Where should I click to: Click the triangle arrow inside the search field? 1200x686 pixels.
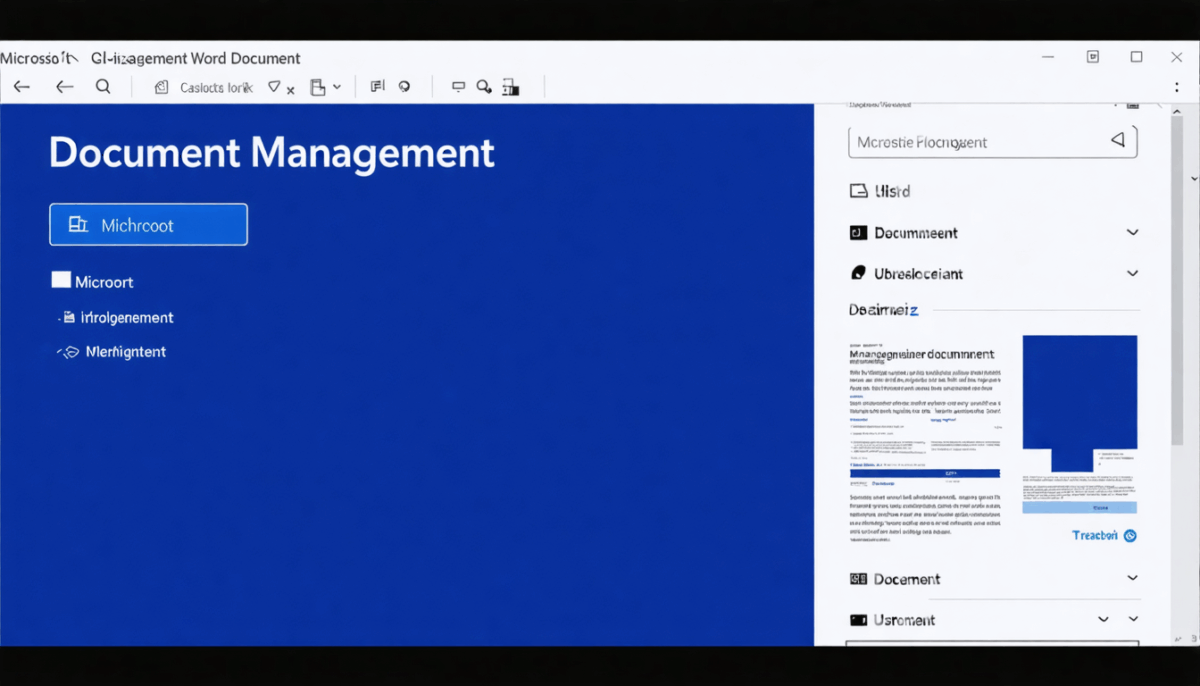pyautogui.click(x=1118, y=141)
